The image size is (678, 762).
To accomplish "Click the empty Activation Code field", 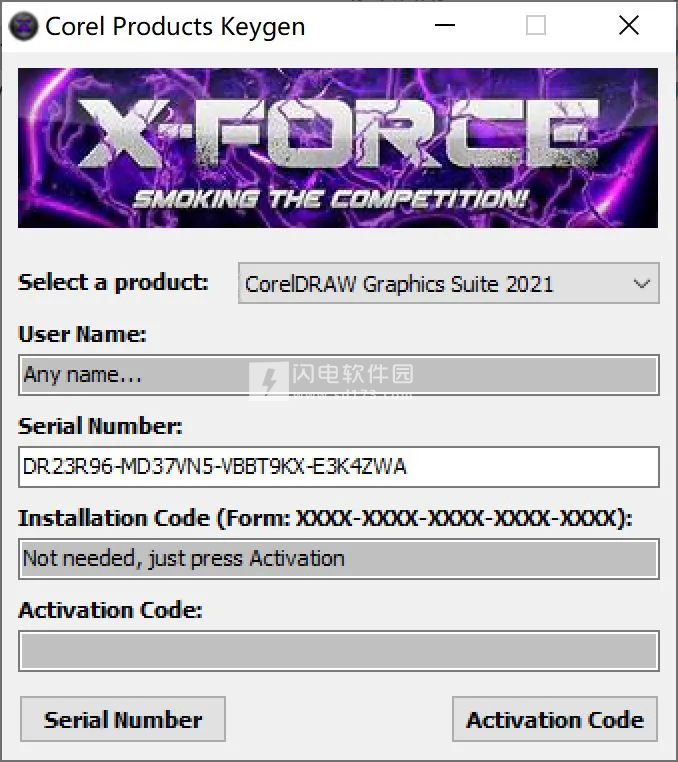I will click(338, 651).
